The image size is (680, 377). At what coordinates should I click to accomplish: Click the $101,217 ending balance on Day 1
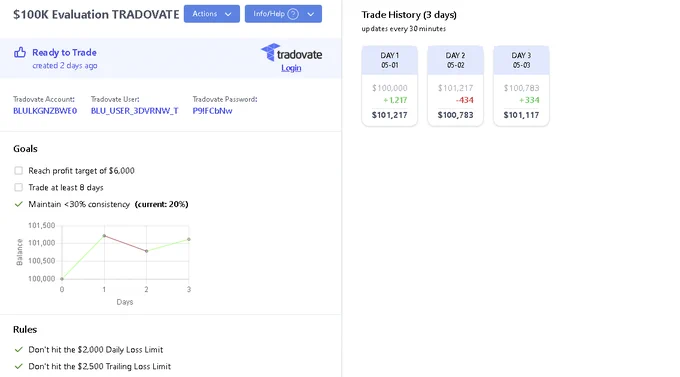[x=389, y=115]
